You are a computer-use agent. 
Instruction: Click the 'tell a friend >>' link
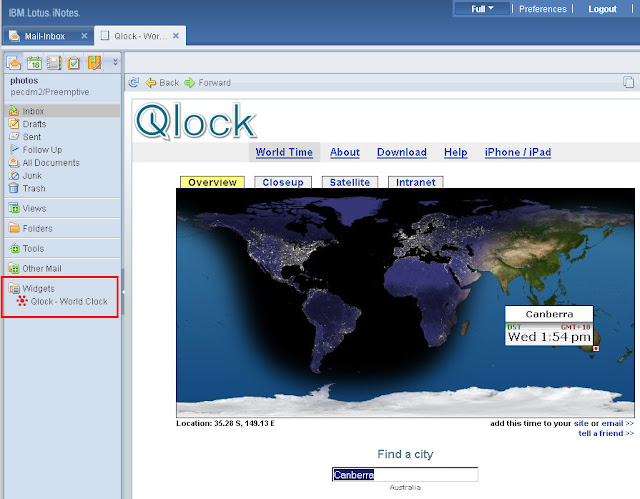coord(606,433)
